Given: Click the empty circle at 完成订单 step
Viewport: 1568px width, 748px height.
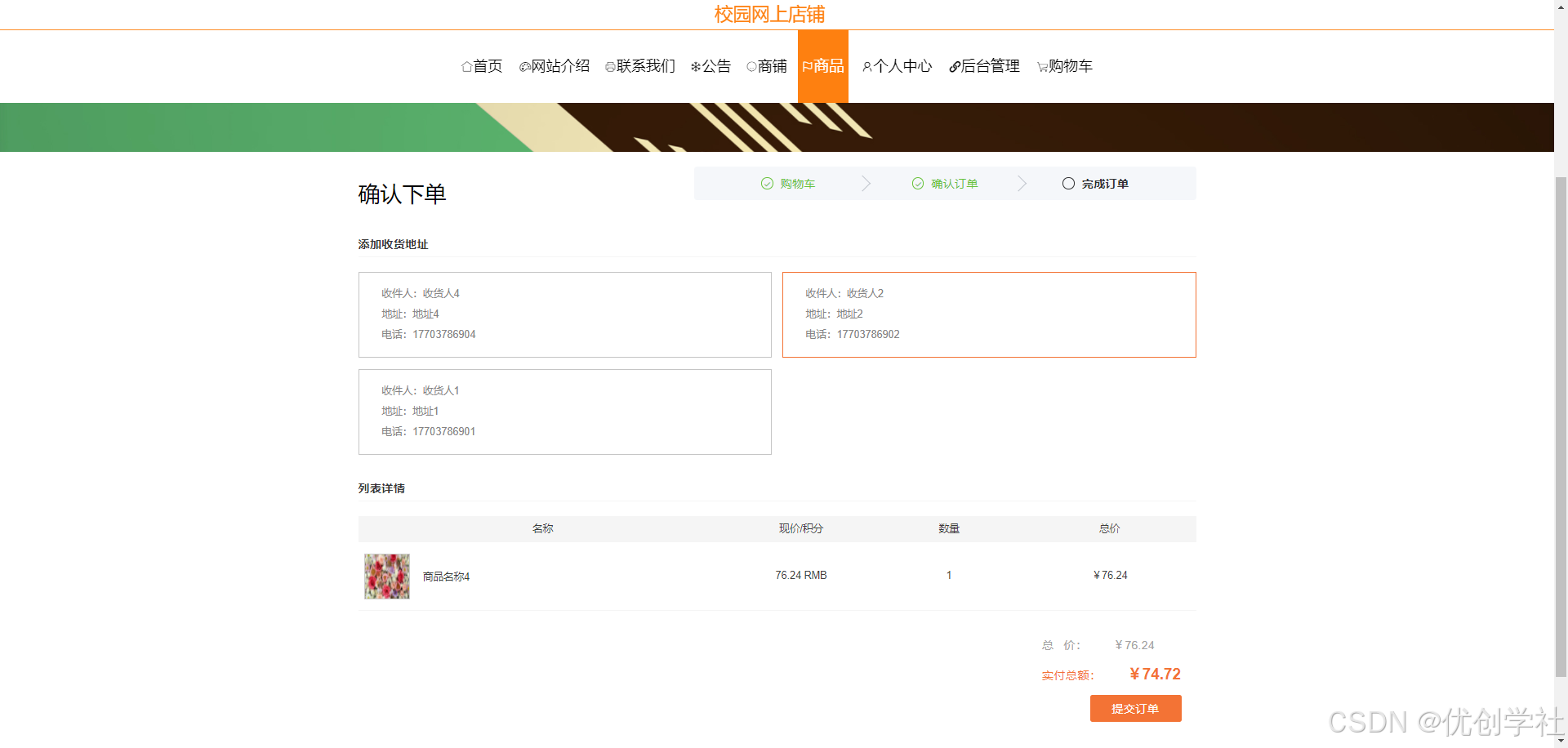Looking at the screenshot, I should 1068,183.
